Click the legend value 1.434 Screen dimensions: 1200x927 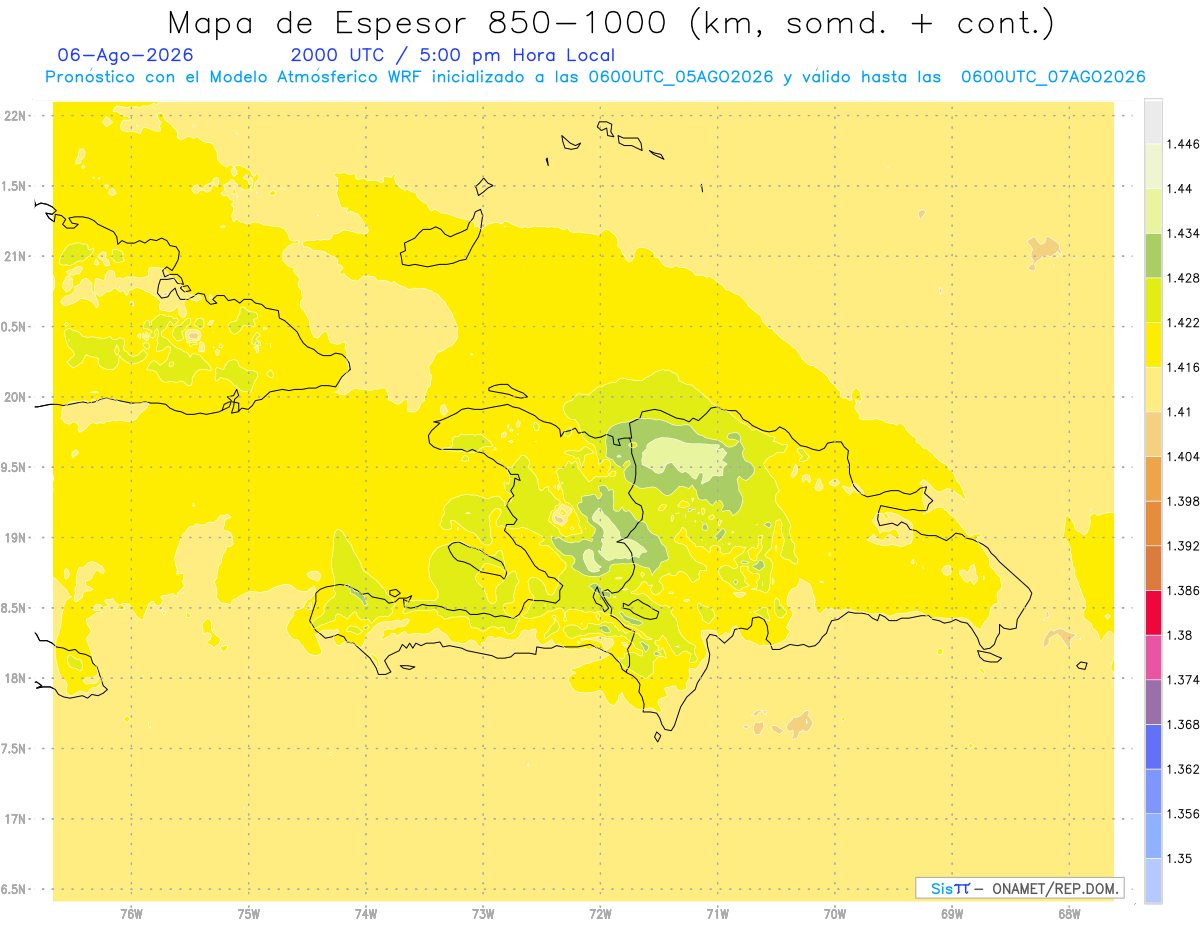(1183, 233)
